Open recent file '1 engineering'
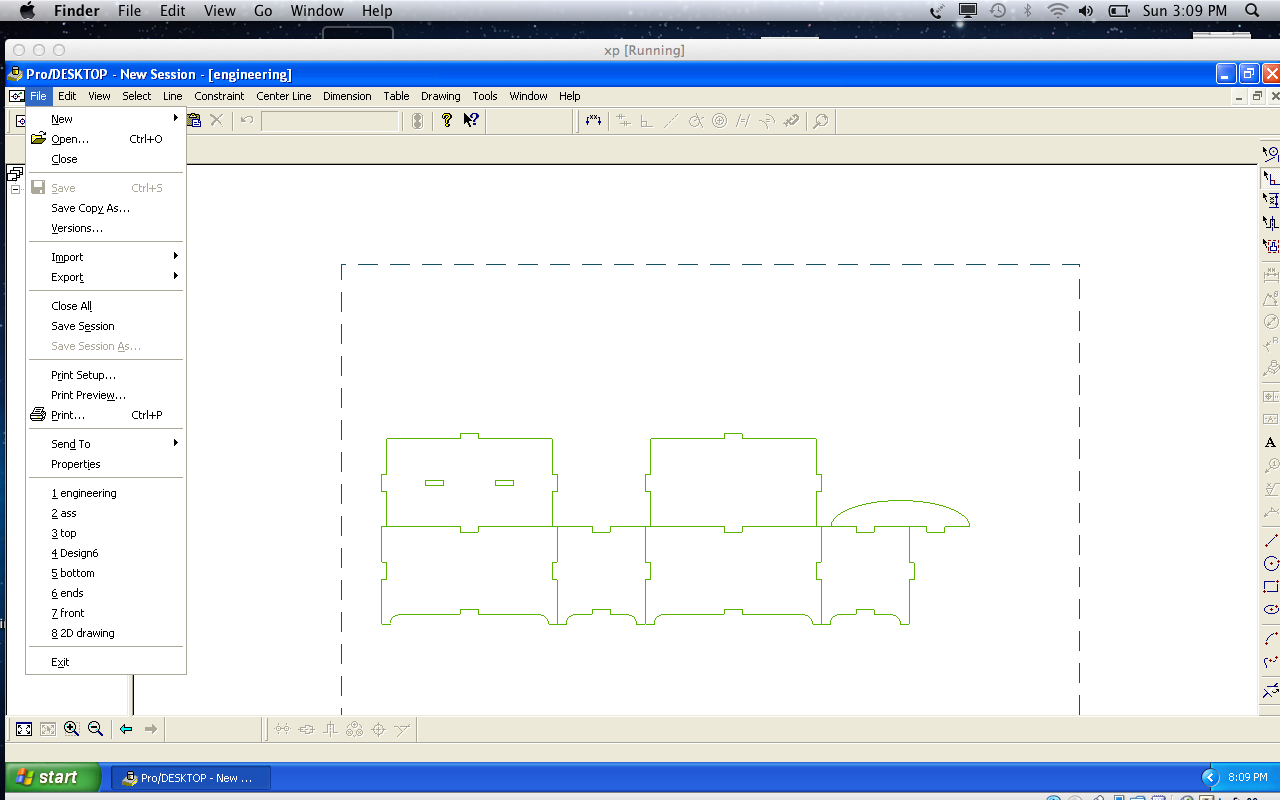 [x=106, y=493]
